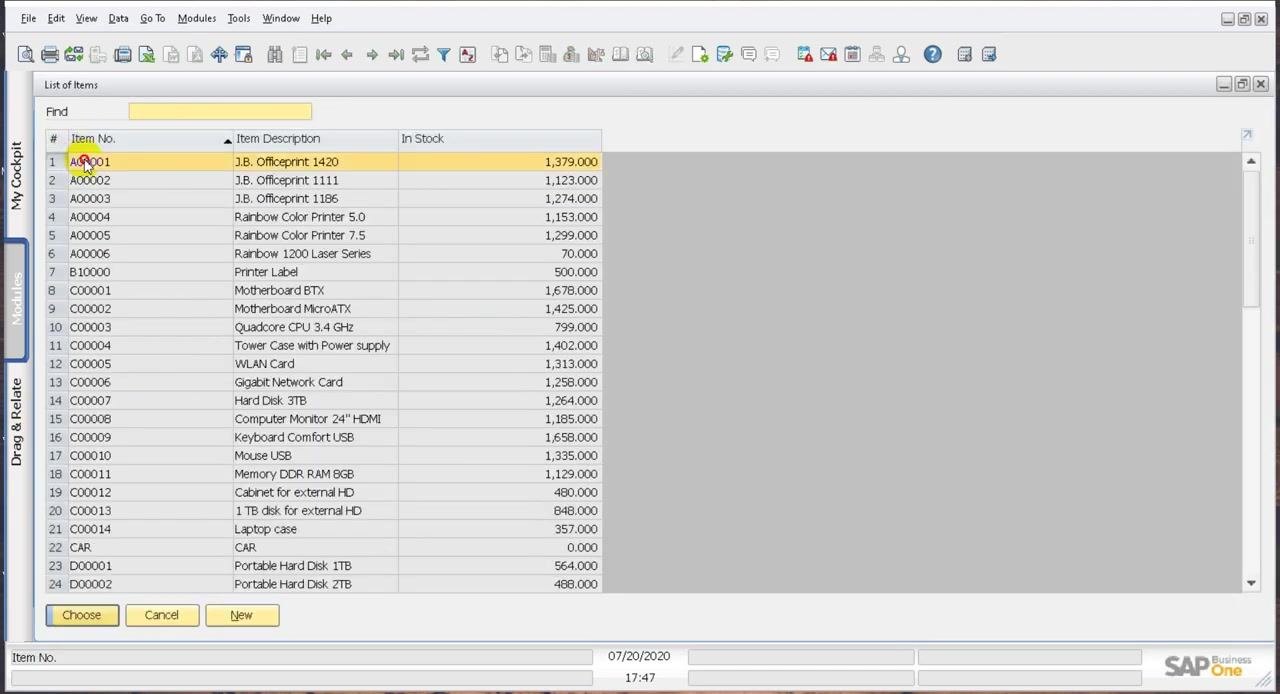The width and height of the screenshot is (1280, 694).
Task: Open the Help menu
Action: [x=321, y=18]
